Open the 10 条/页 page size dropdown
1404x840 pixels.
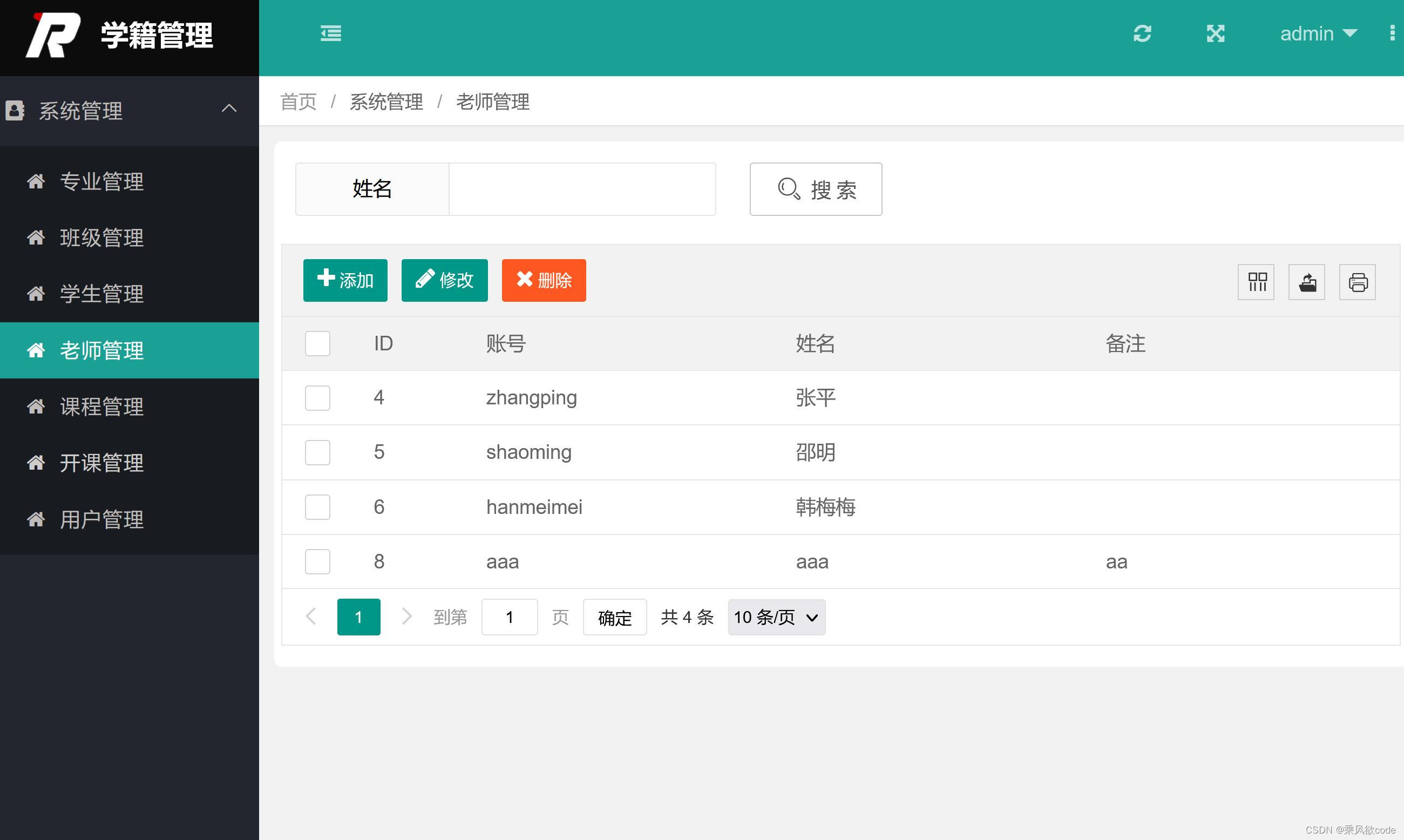pos(776,617)
